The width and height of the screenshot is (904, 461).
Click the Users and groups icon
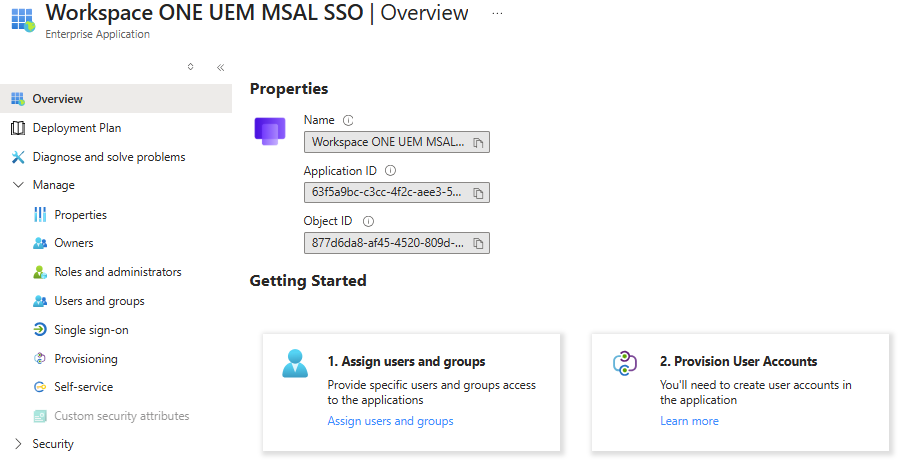pos(40,301)
